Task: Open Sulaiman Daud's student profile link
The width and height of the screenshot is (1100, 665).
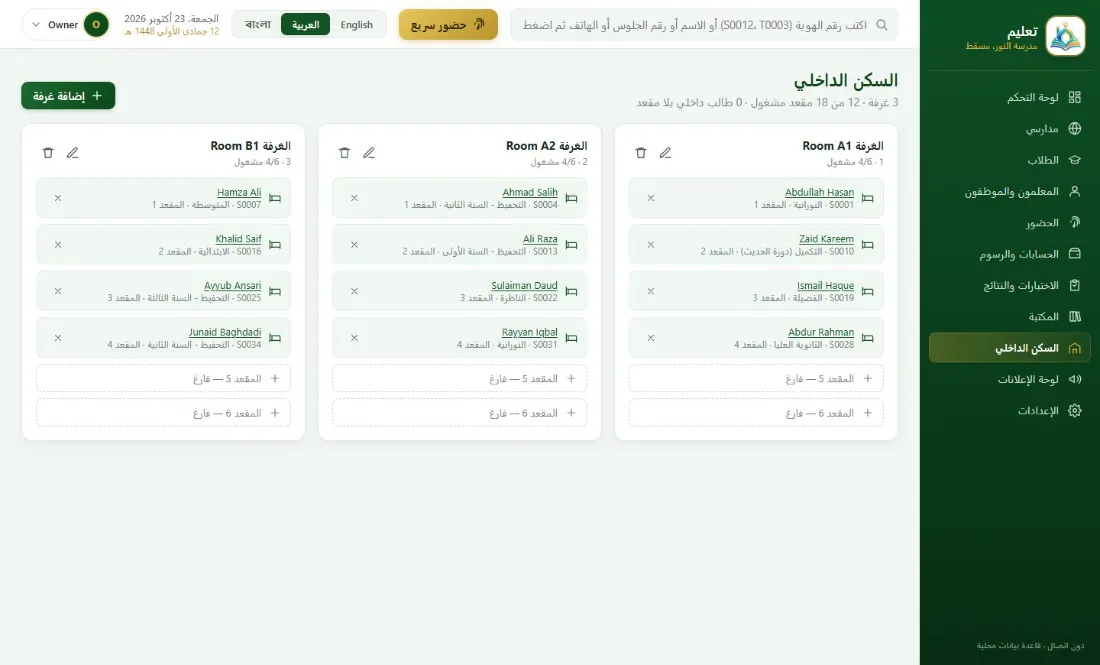Action: point(525,286)
